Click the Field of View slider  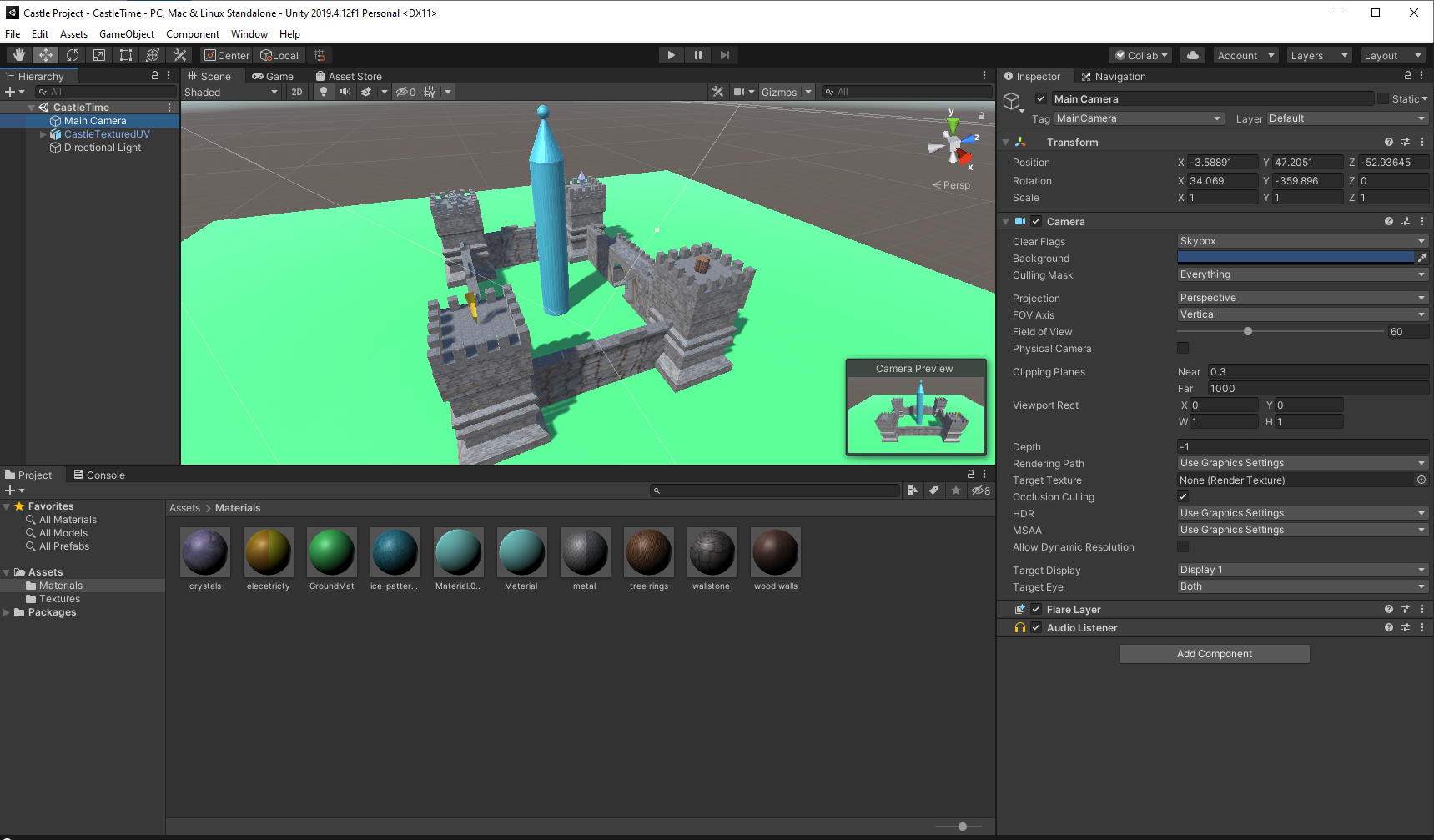pyautogui.click(x=1281, y=331)
